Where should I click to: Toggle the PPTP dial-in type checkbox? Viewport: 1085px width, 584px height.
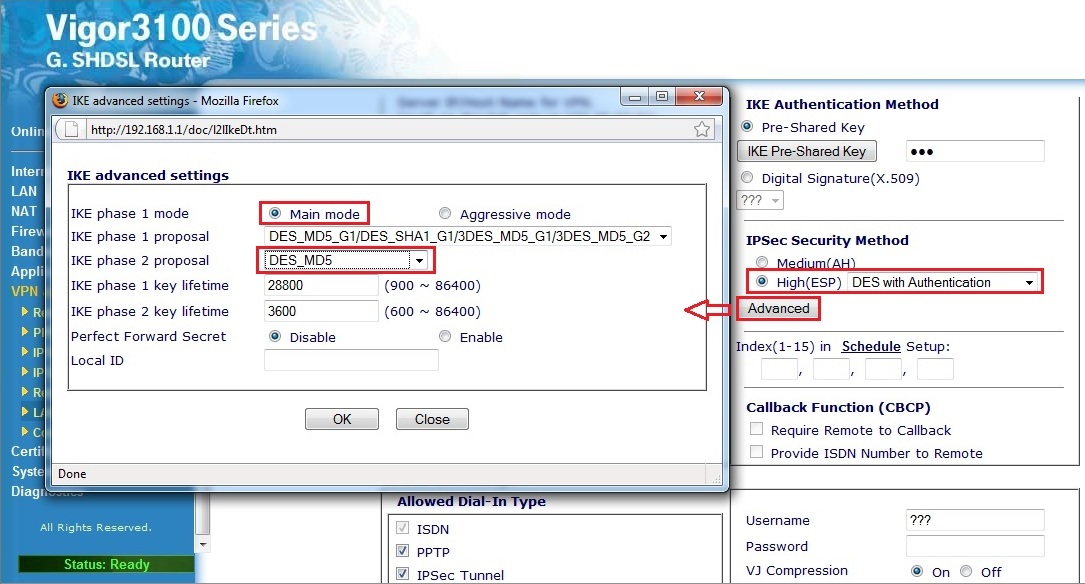[402, 551]
